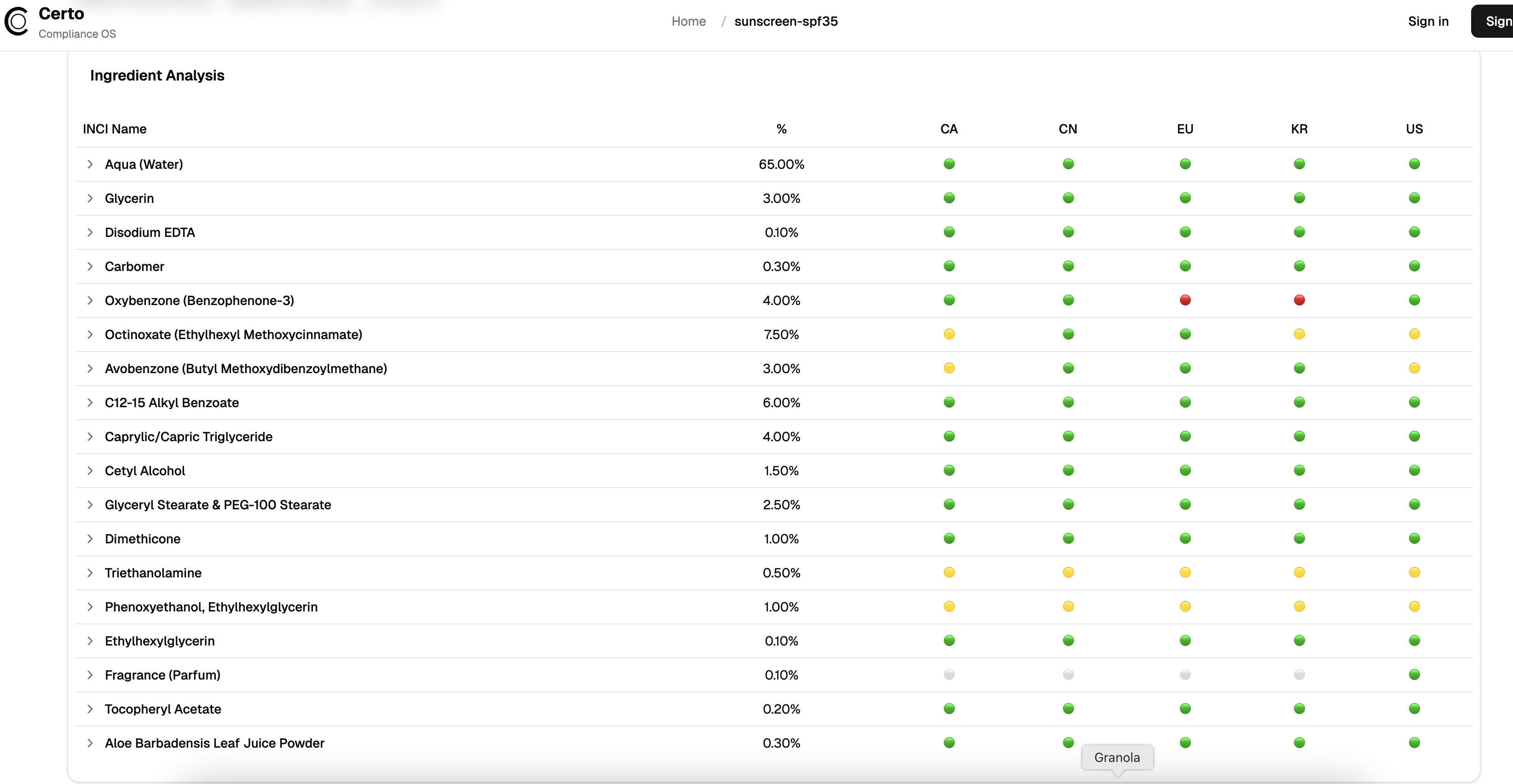Click the INCI Name column header
This screenshot has width=1513, height=784.
115,129
